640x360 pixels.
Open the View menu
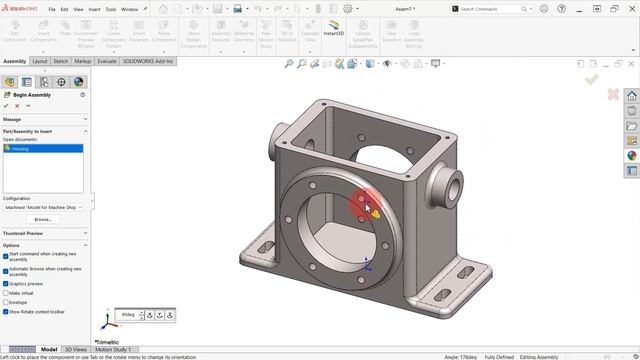pyautogui.click(x=78, y=9)
